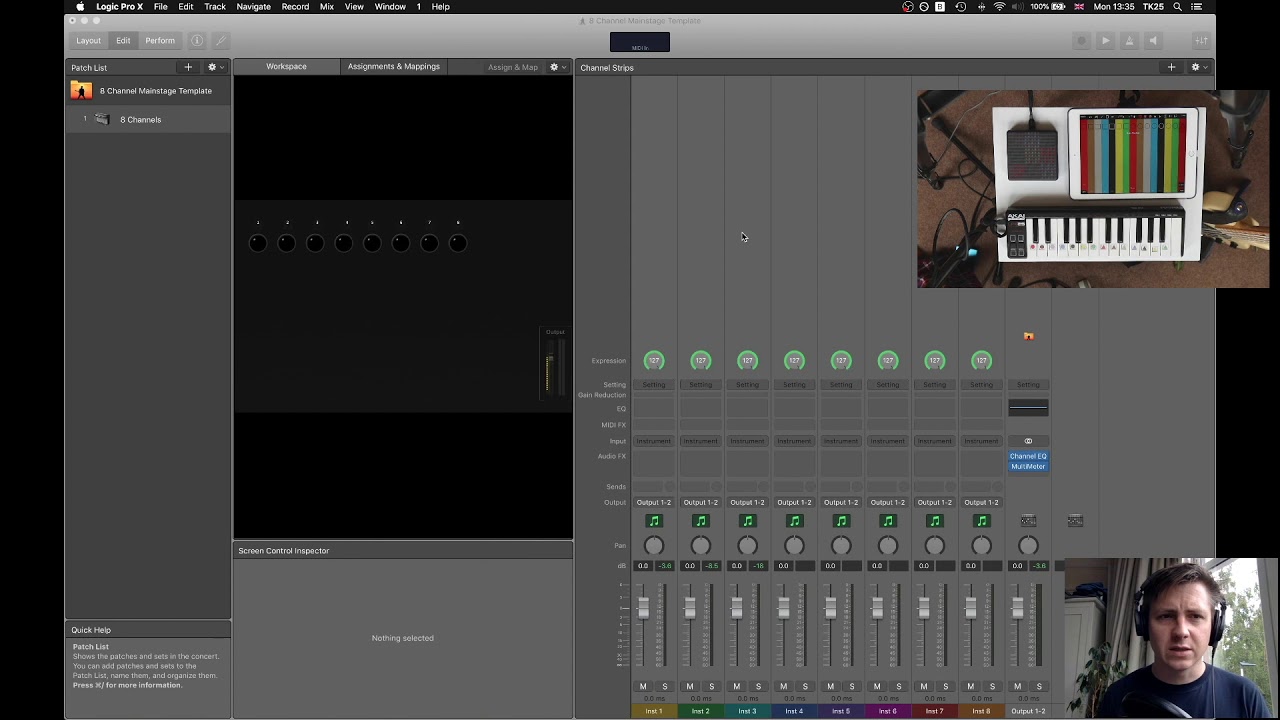Click Inst 4 green music note icon

[794, 521]
